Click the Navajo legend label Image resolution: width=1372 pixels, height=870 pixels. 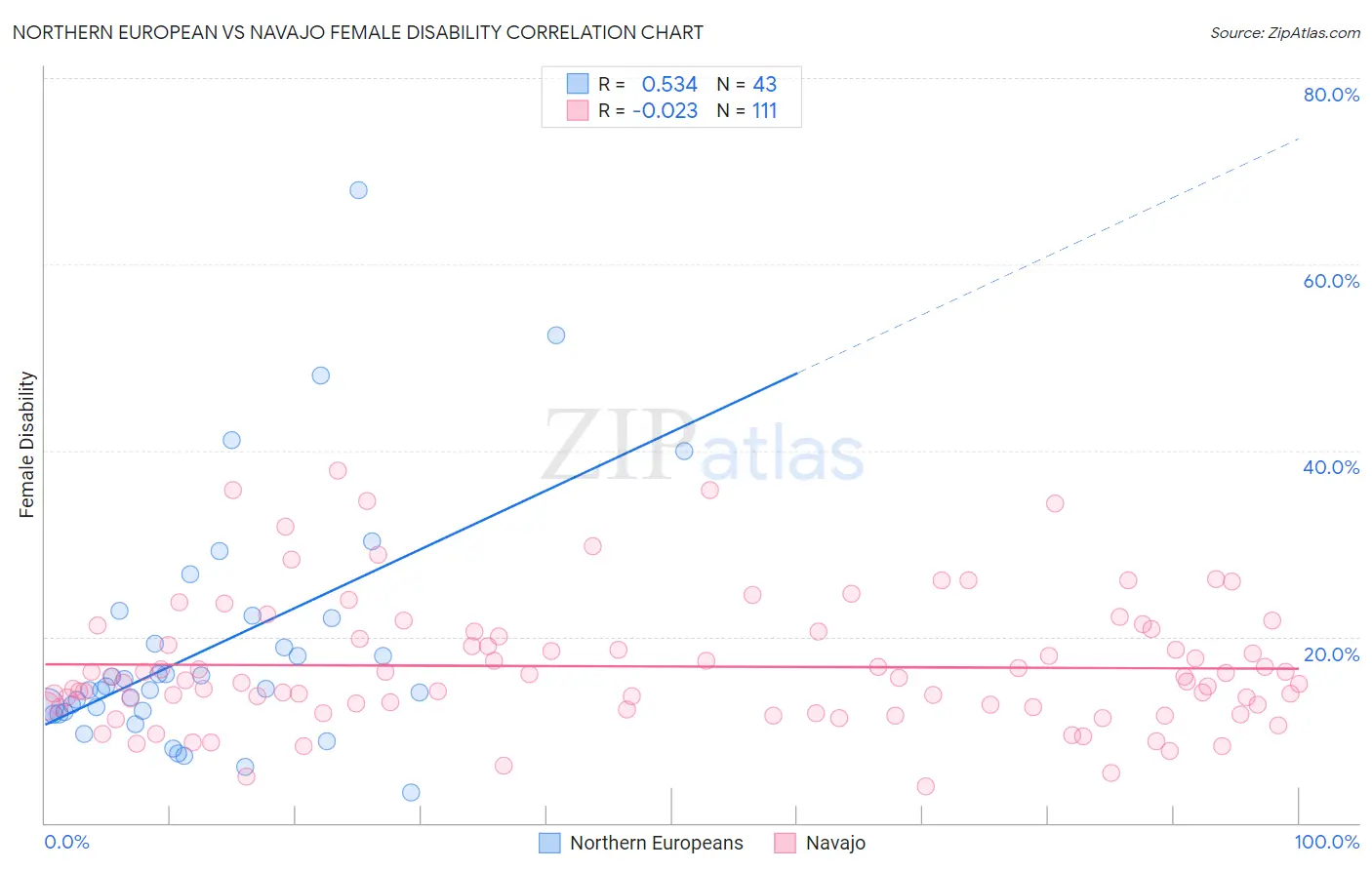(835, 843)
